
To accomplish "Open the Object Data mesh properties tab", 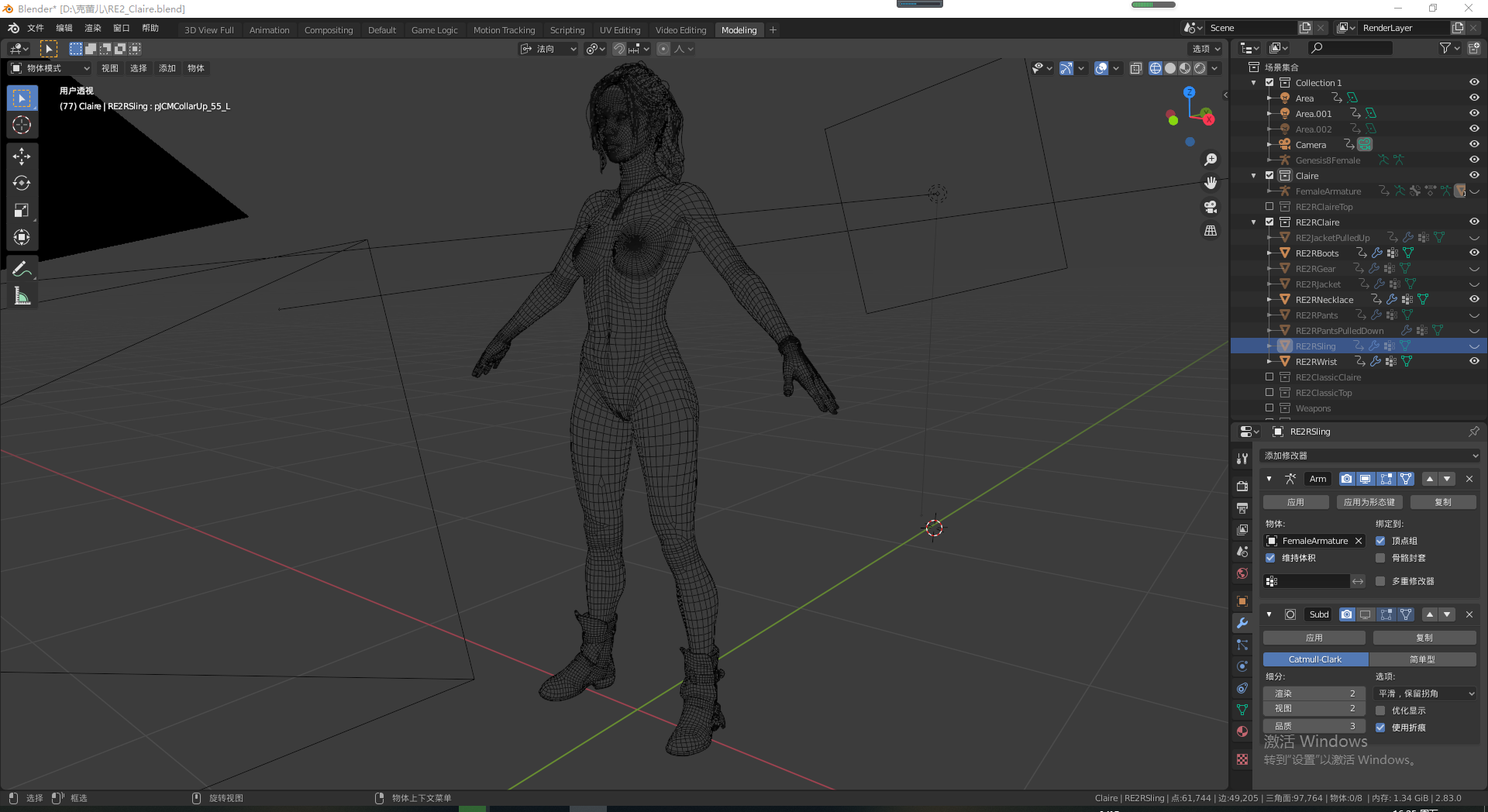I will [1242, 710].
